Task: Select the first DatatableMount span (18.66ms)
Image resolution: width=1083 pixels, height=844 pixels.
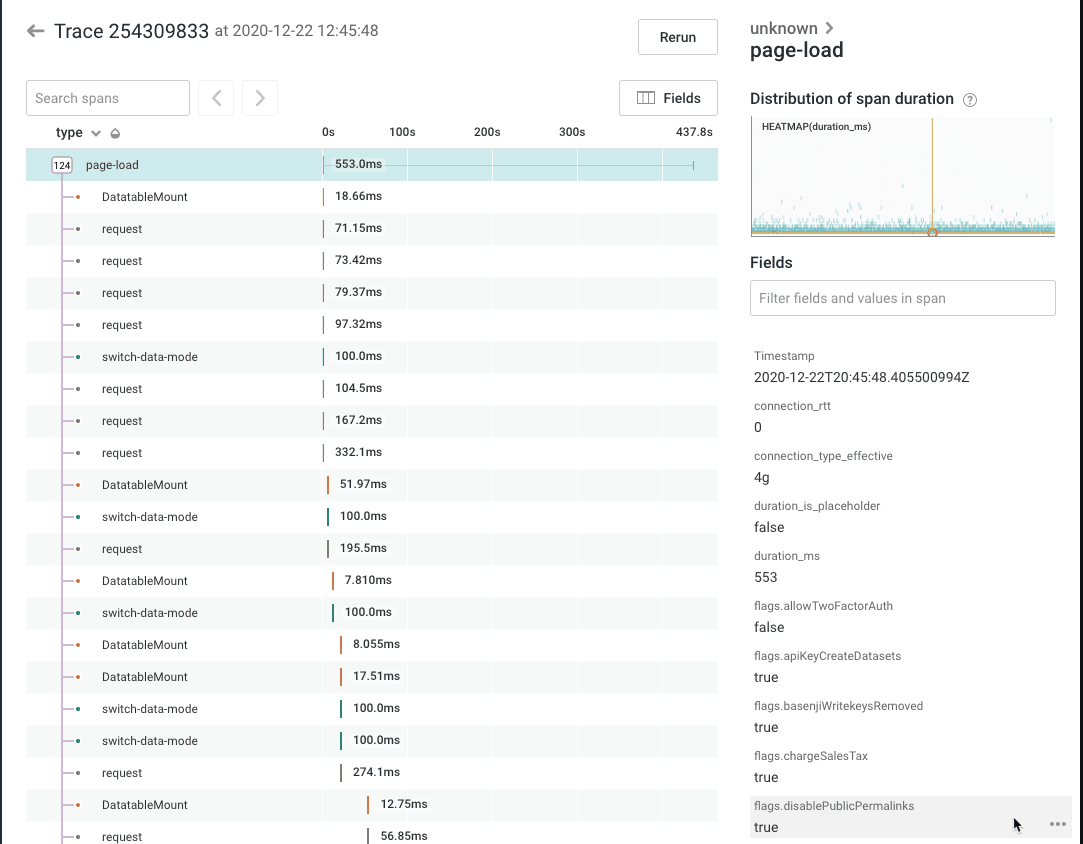Action: coord(144,197)
